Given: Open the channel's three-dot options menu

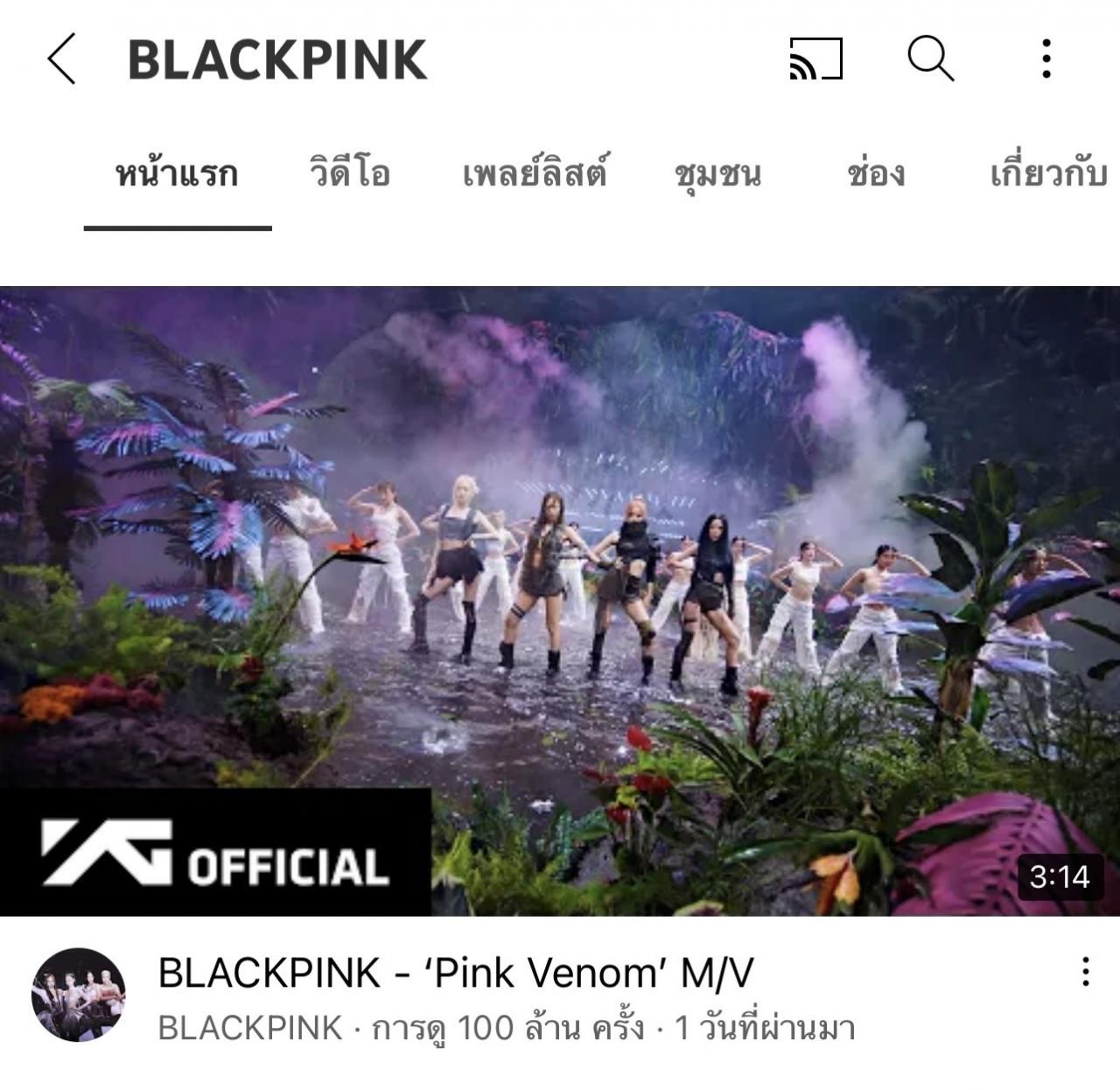Looking at the screenshot, I should coord(1046,59).
